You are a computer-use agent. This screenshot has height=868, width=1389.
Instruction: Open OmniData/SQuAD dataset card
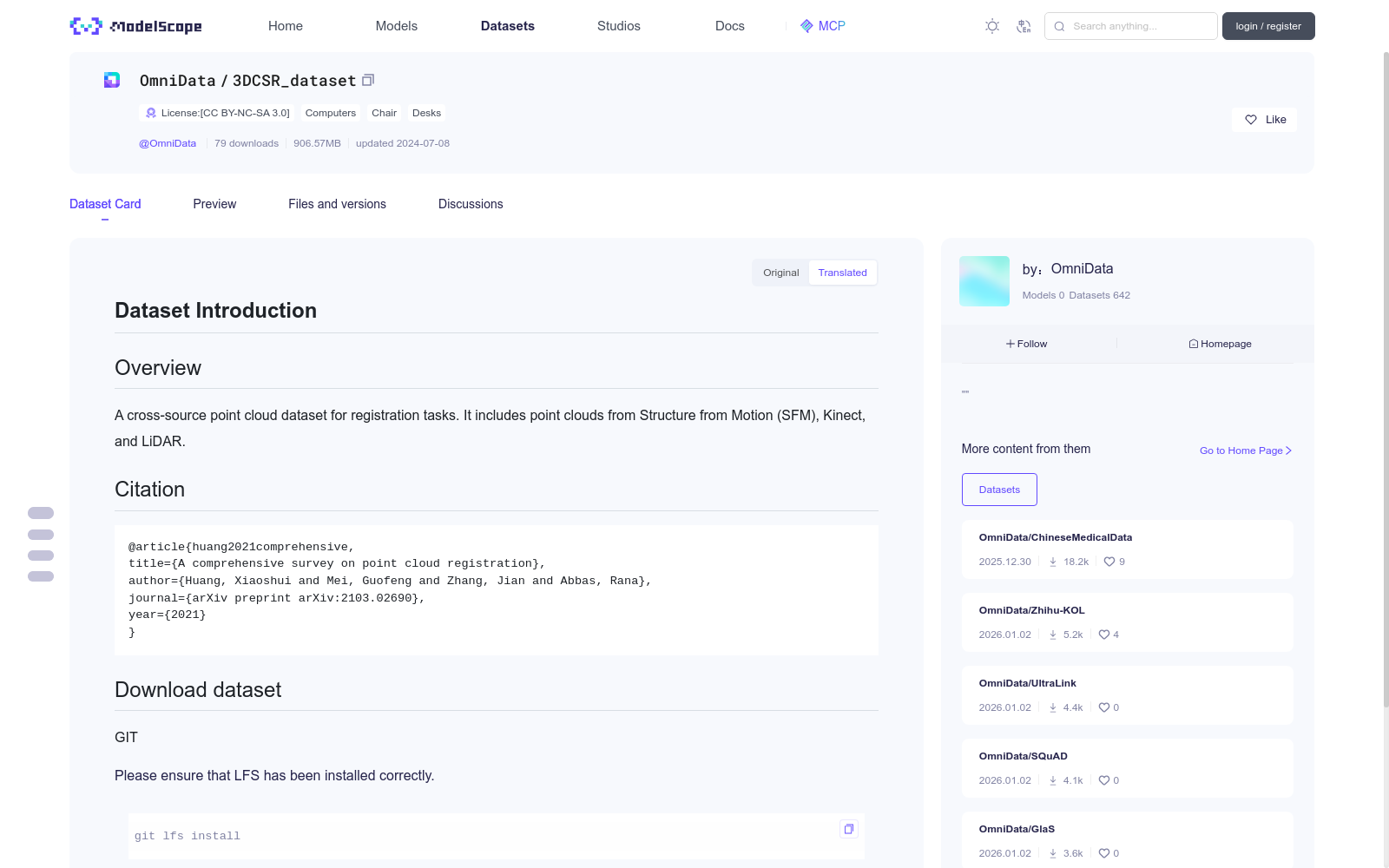click(1128, 768)
